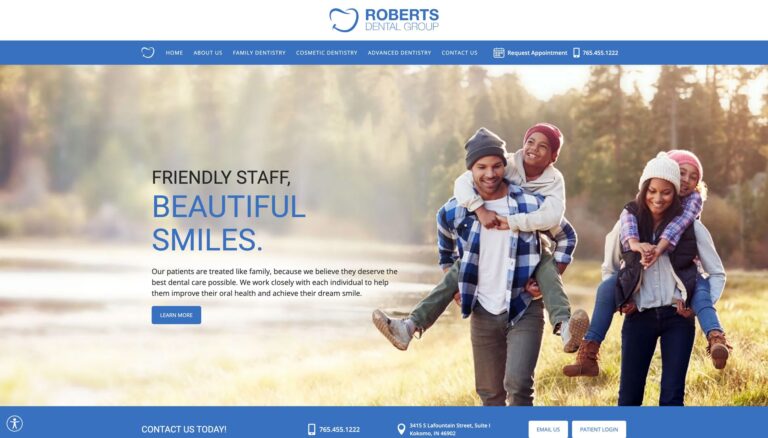Click the Request Appointment link
This screenshot has height=438, width=768.
[x=537, y=53]
